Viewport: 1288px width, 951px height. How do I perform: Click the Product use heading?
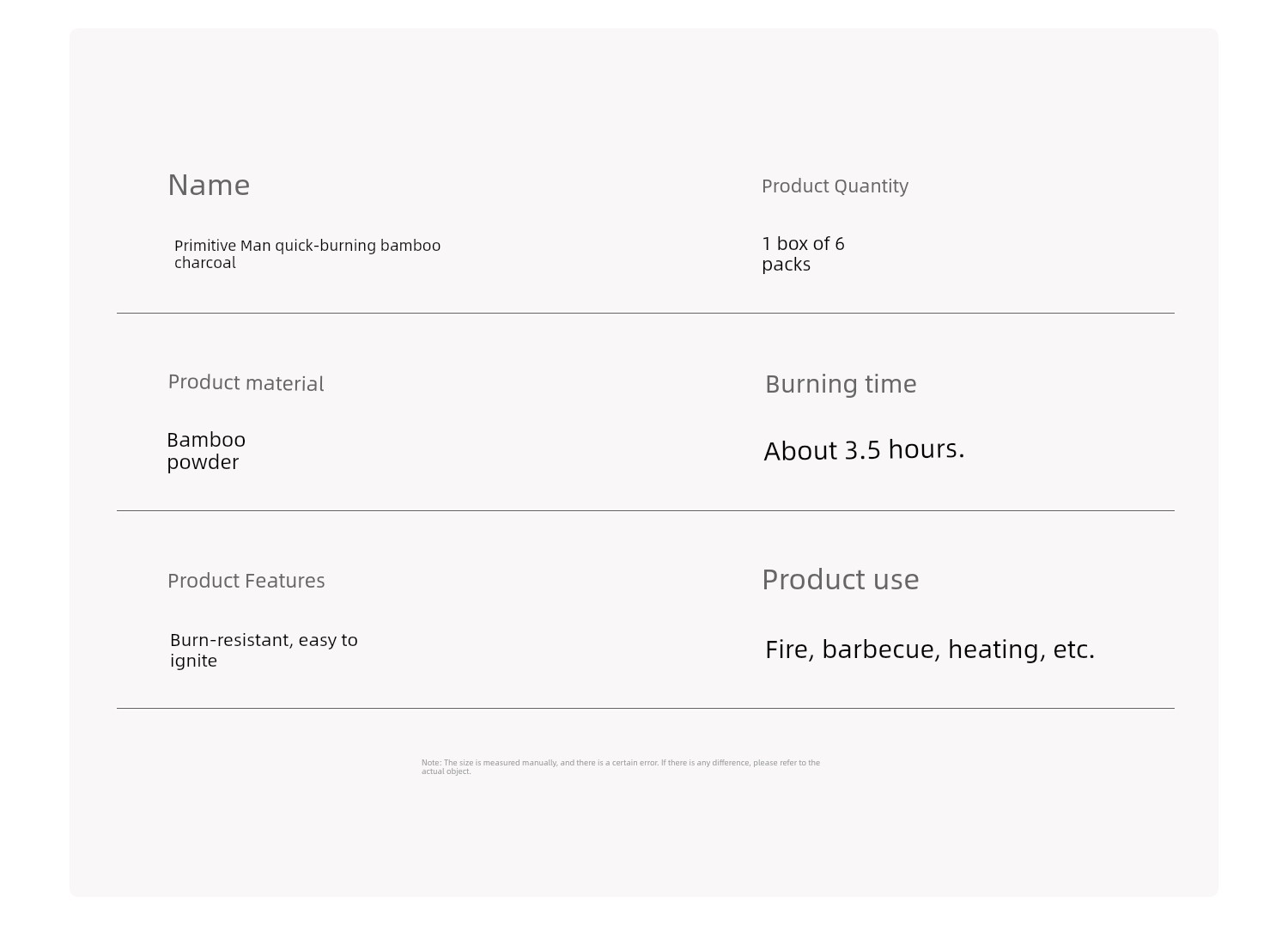coord(840,580)
